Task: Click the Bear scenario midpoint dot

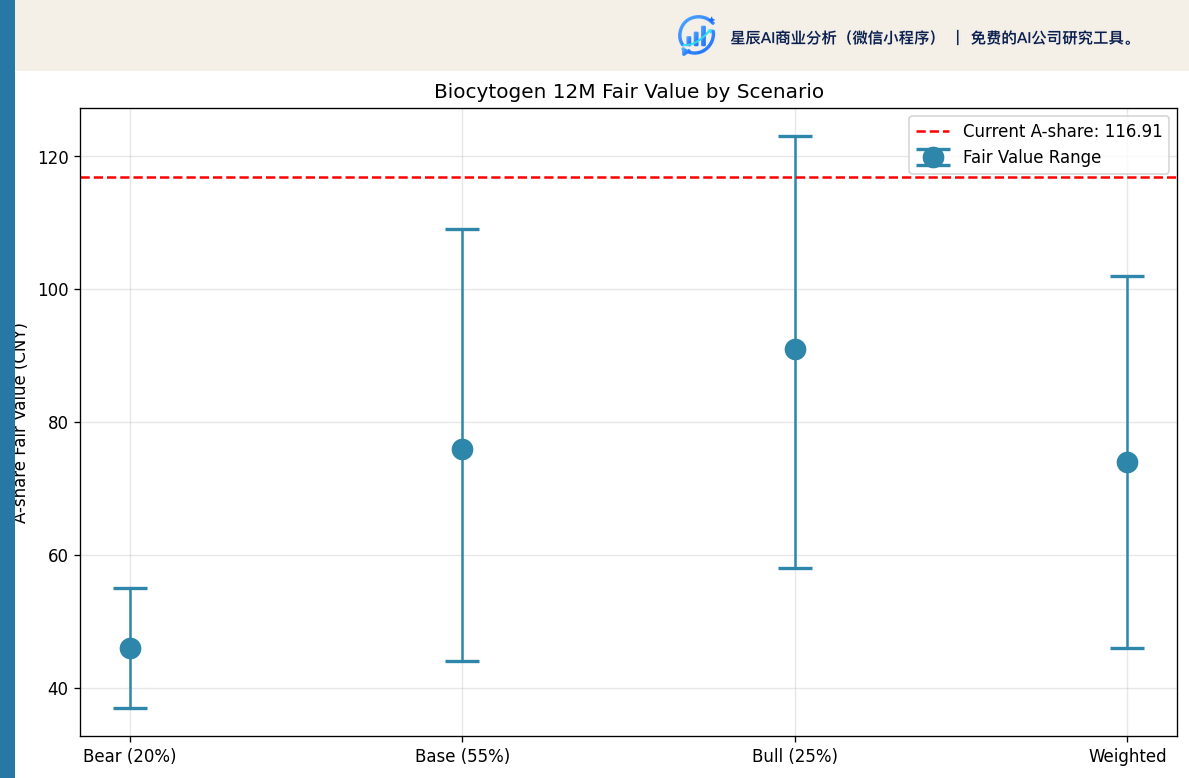Action: pyautogui.click(x=130, y=648)
